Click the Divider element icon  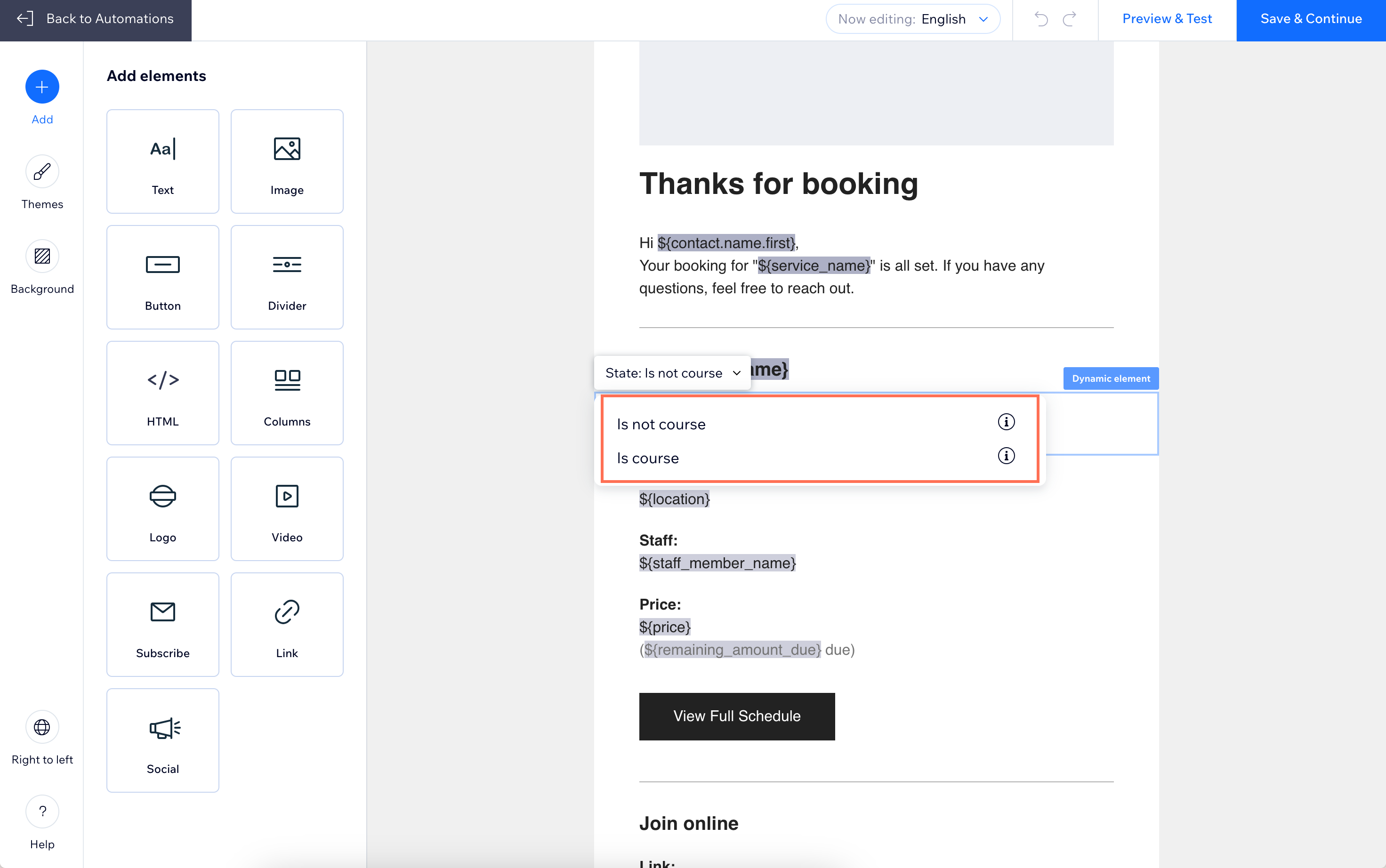287,275
